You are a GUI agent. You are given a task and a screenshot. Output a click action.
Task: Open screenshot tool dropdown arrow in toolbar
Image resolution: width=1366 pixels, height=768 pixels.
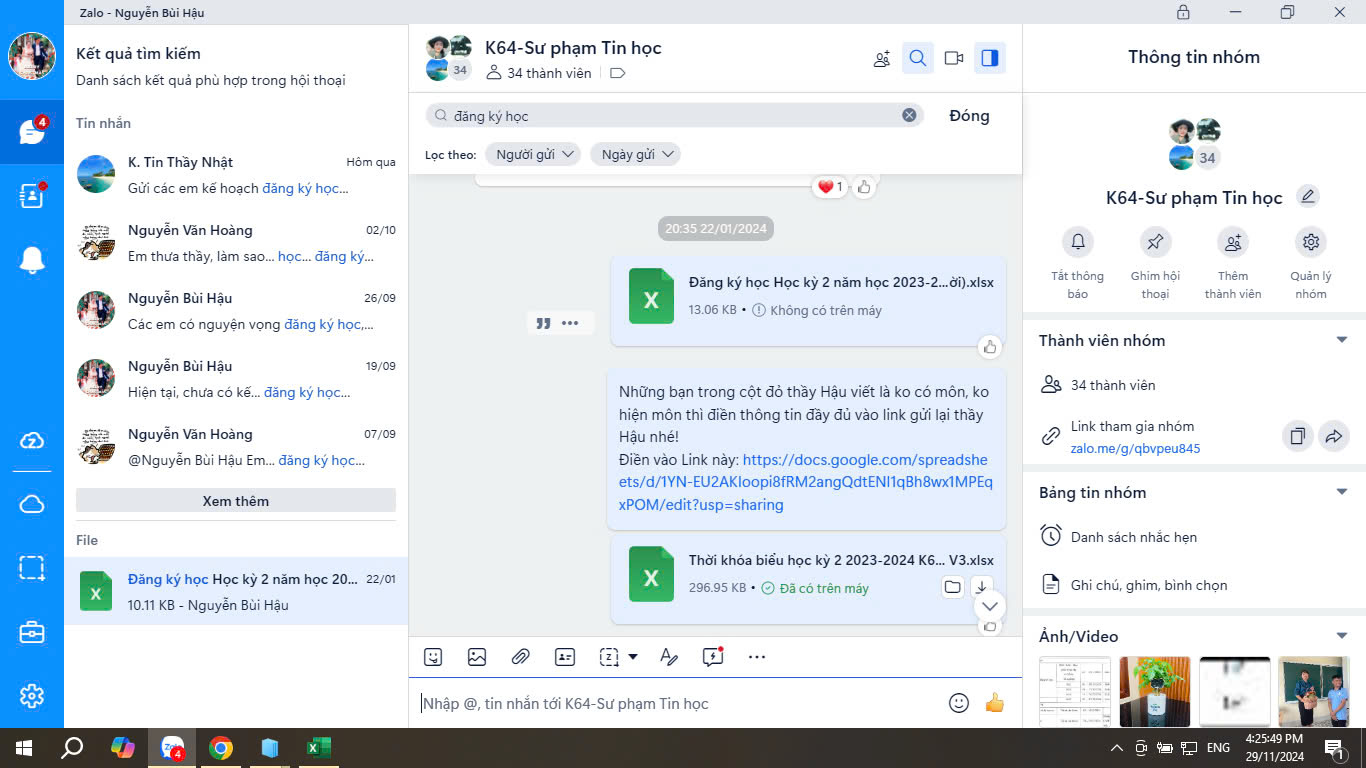click(633, 657)
